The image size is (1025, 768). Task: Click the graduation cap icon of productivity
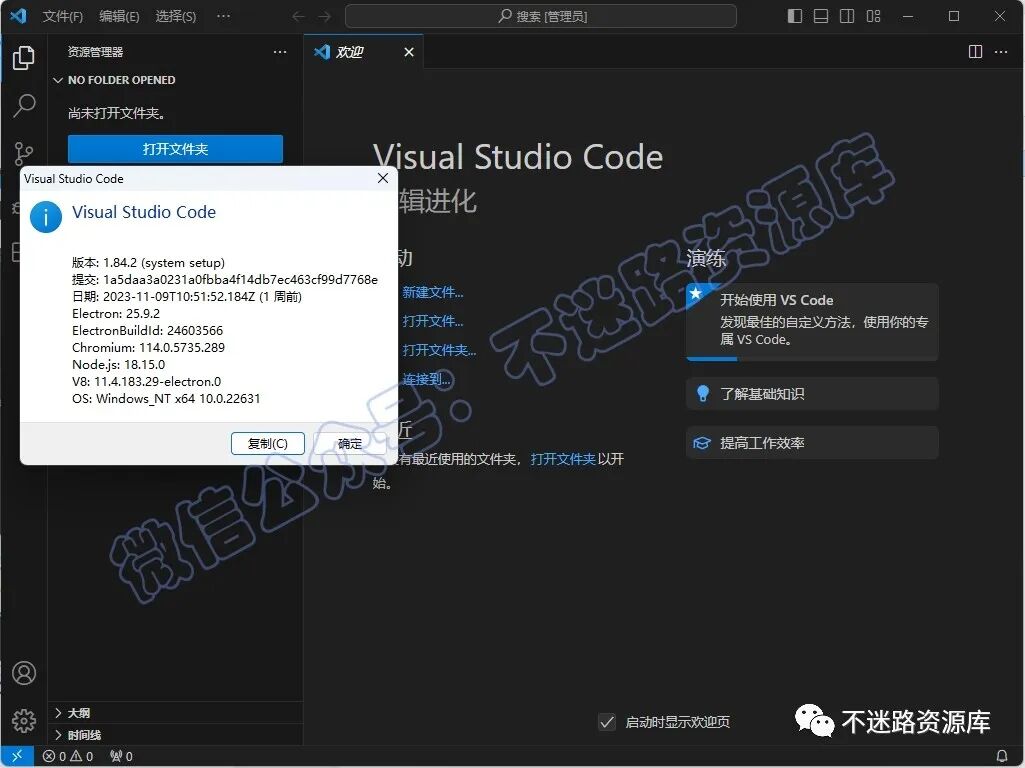(701, 443)
